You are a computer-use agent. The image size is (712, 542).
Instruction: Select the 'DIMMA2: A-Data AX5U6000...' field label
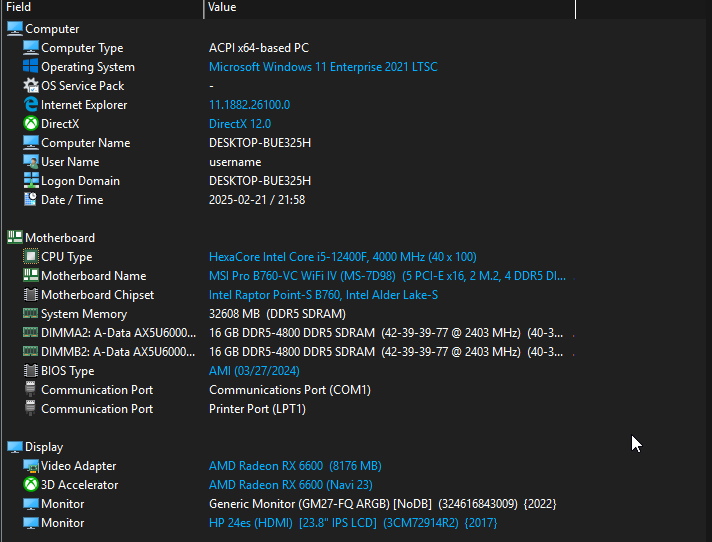[119, 333]
